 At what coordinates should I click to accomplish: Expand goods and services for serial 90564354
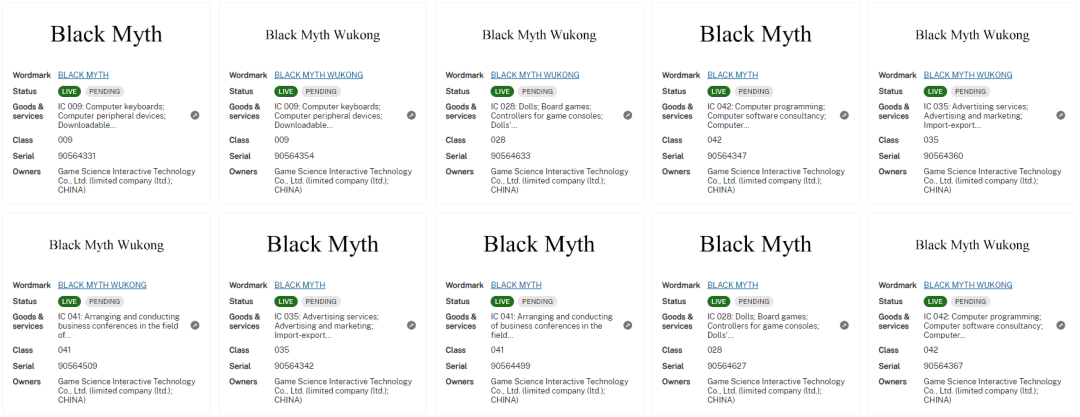pyautogui.click(x=411, y=116)
